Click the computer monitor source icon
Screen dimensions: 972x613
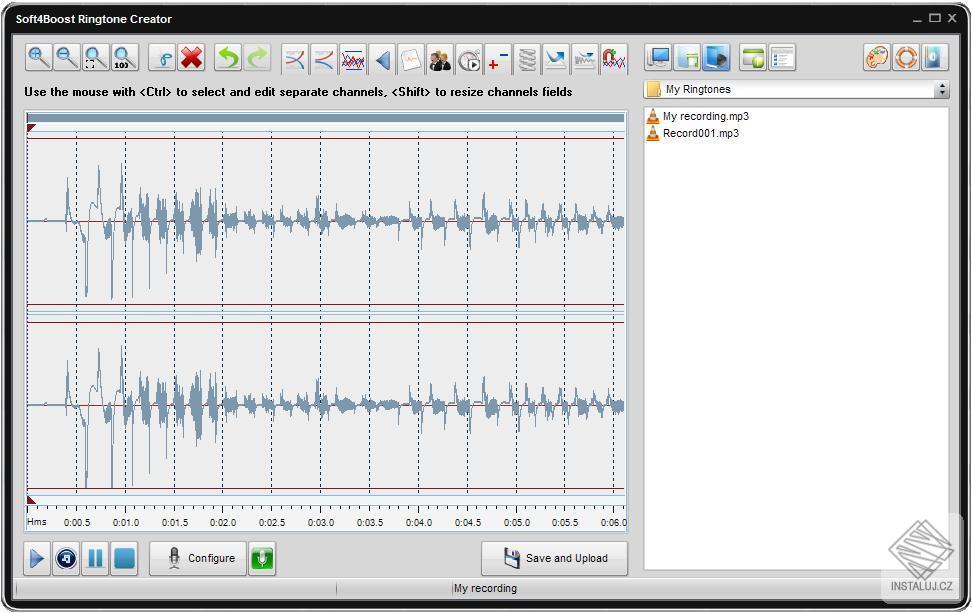point(658,58)
